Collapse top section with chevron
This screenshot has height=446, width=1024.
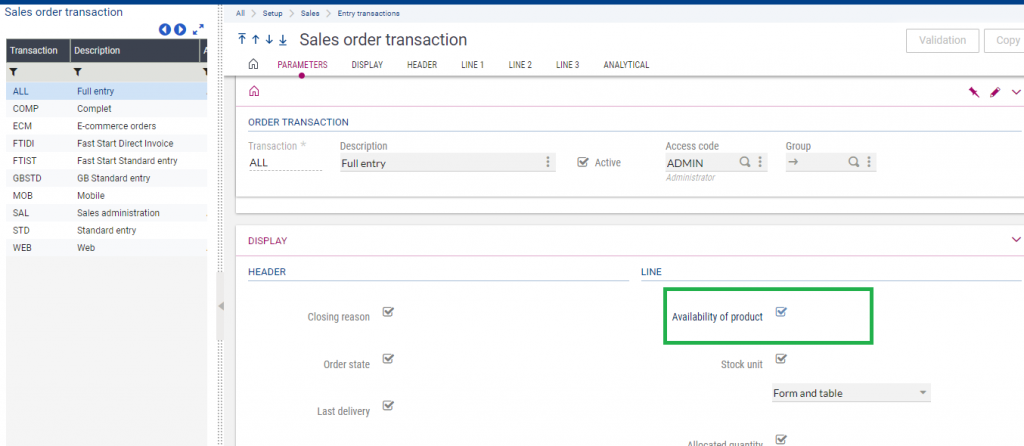pyautogui.click(x=1016, y=93)
